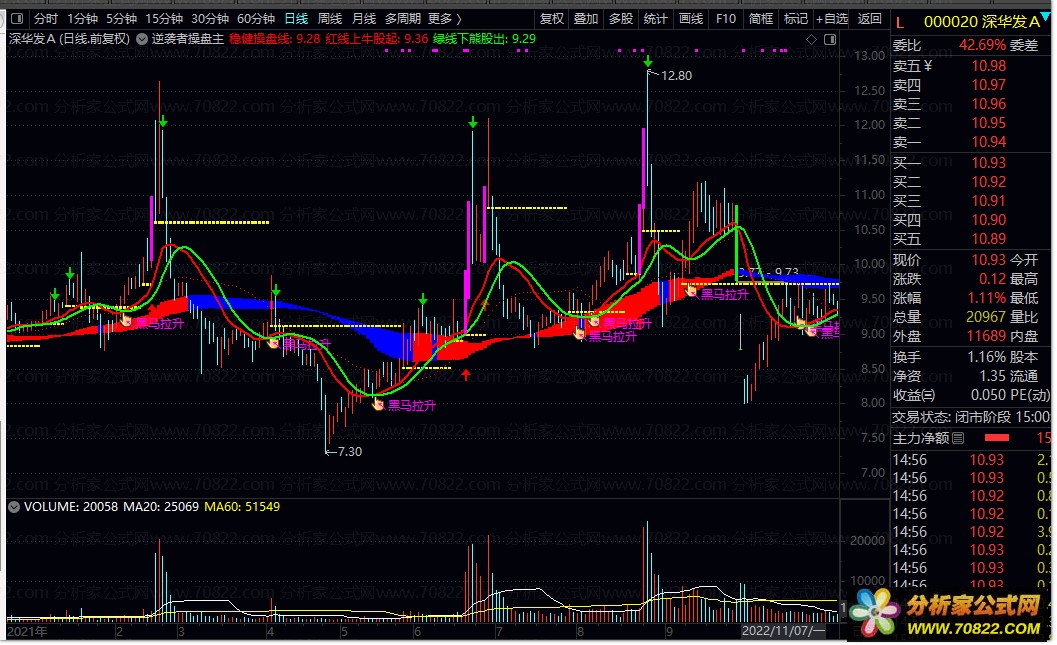The height and width of the screenshot is (645, 1057).
Task: Click the 返回 back button
Action: [x=870, y=19]
